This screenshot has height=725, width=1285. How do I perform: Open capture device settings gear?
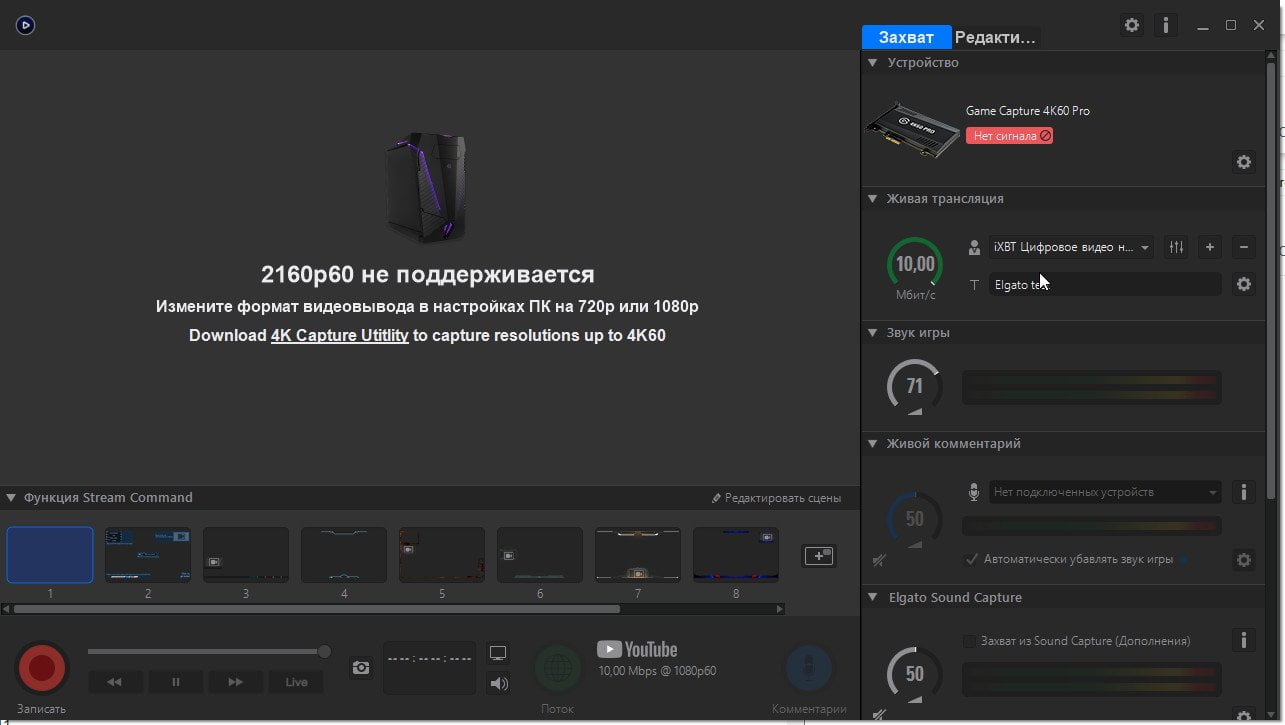point(1244,162)
